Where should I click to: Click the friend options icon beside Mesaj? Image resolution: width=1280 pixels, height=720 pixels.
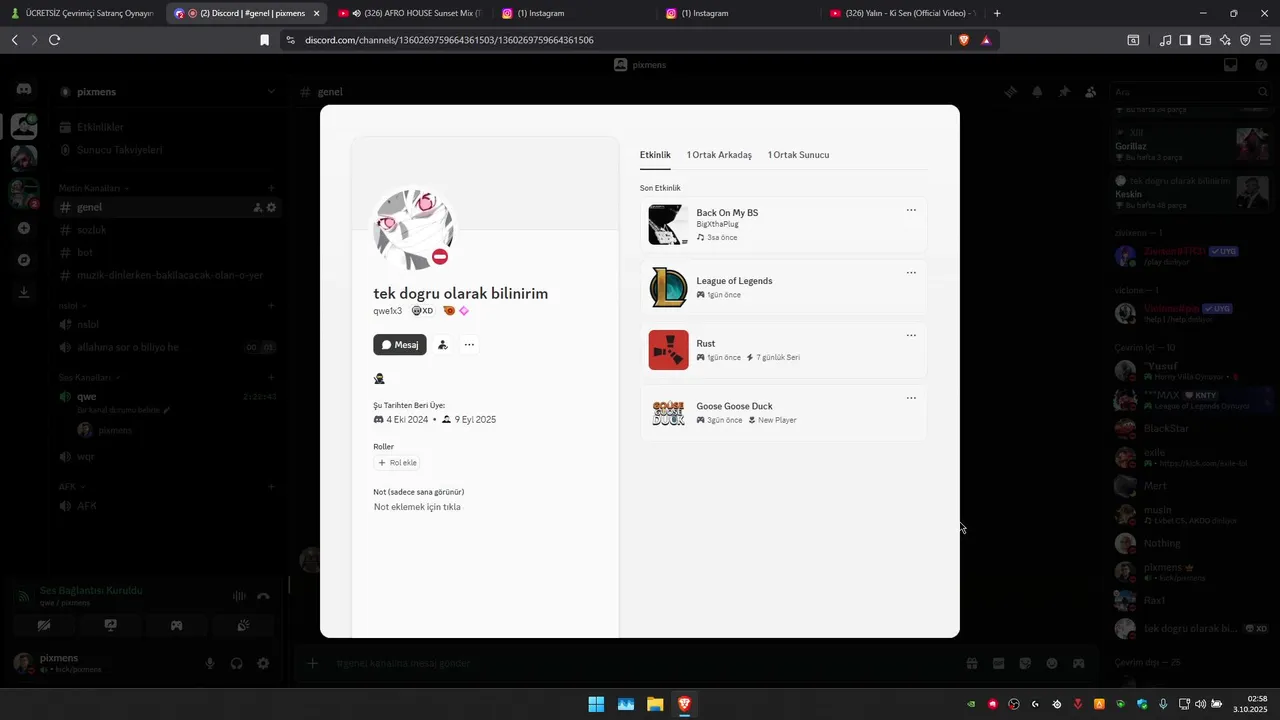443,345
